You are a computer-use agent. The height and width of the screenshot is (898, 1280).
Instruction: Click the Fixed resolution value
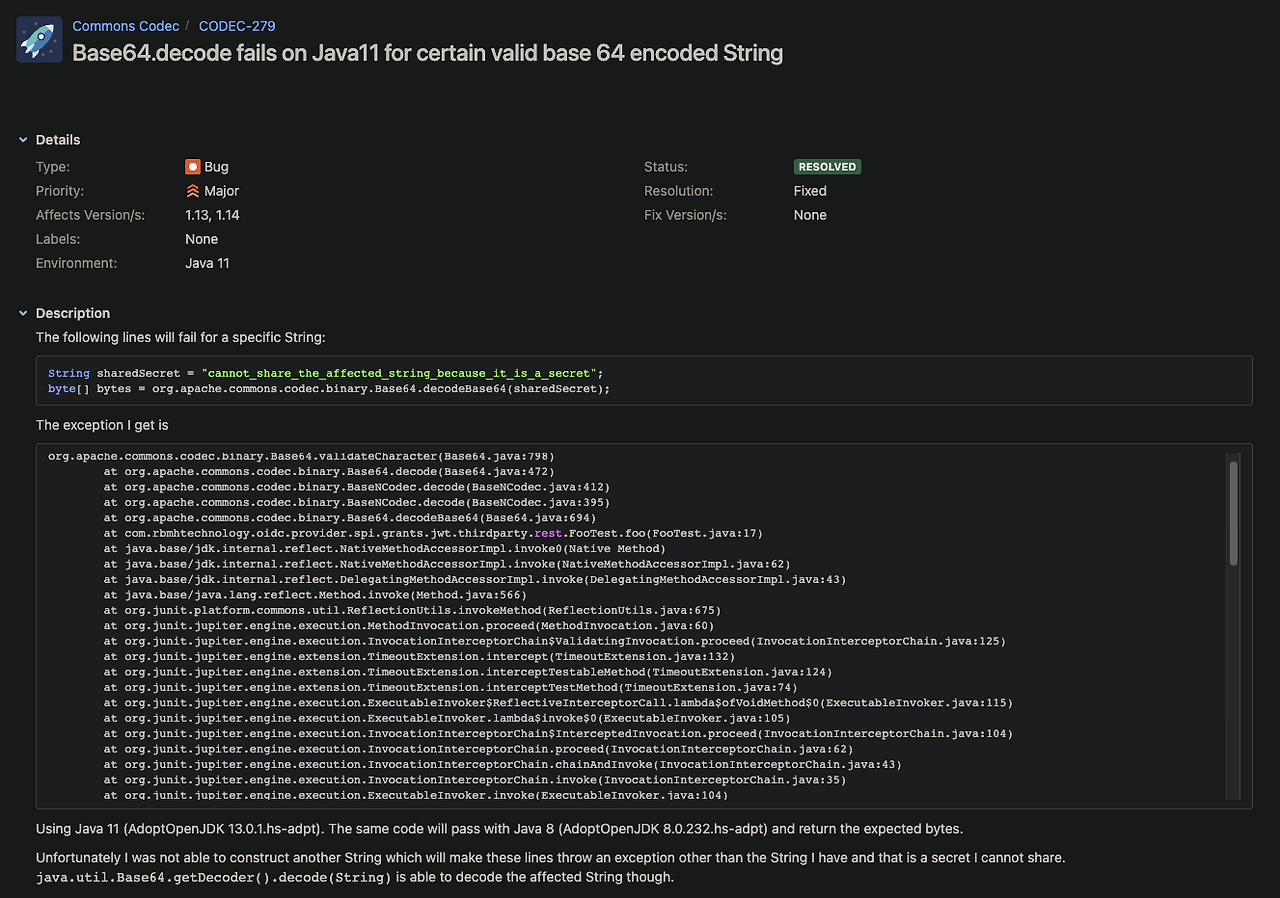tap(810, 190)
